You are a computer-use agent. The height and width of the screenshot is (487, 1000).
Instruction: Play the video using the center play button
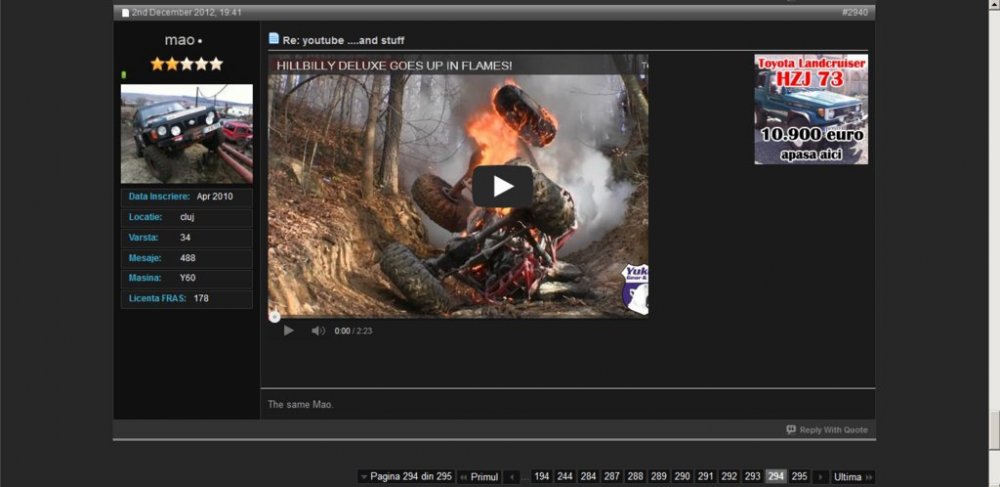(502, 186)
